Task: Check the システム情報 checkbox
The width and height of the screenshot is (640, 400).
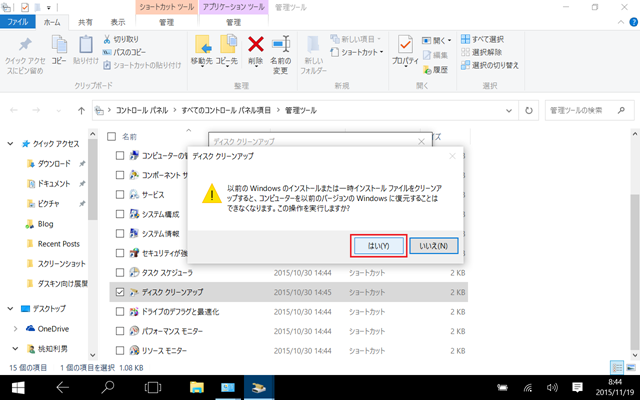Action: (x=120, y=233)
